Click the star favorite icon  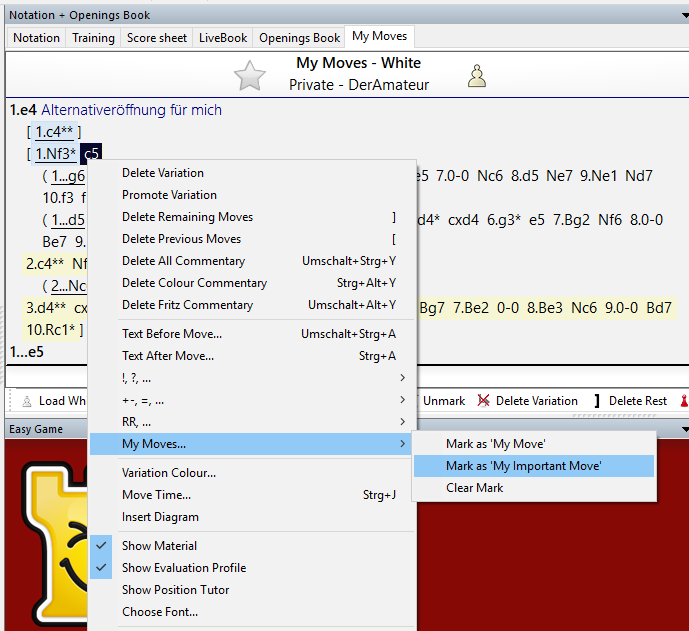[249, 75]
